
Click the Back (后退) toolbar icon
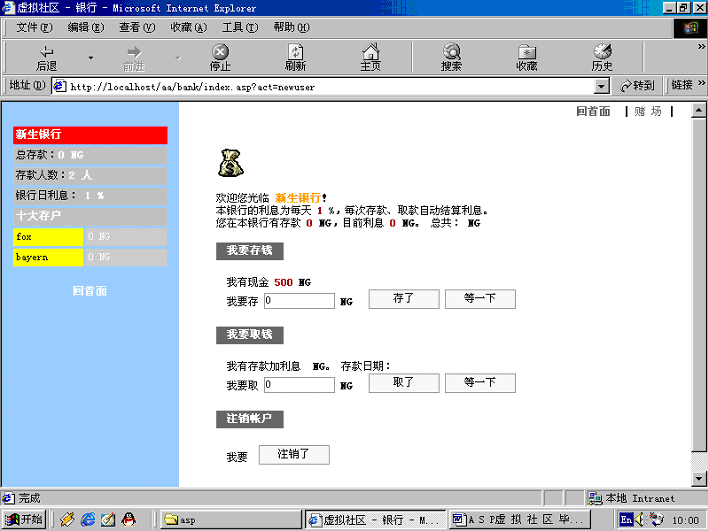47,57
